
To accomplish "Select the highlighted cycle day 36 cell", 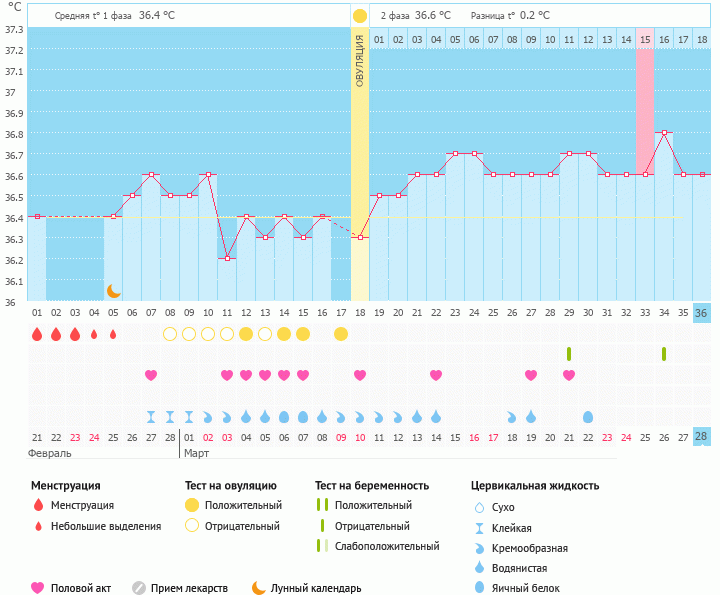I will tap(702, 313).
